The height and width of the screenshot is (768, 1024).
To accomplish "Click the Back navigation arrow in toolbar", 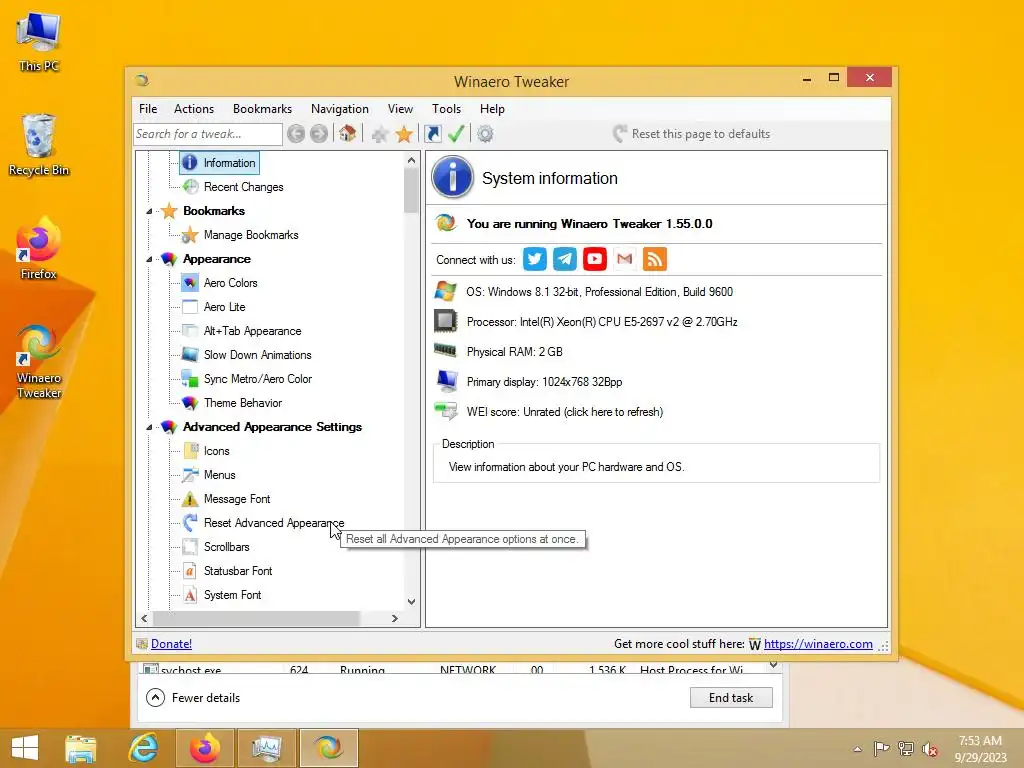I will 296,134.
